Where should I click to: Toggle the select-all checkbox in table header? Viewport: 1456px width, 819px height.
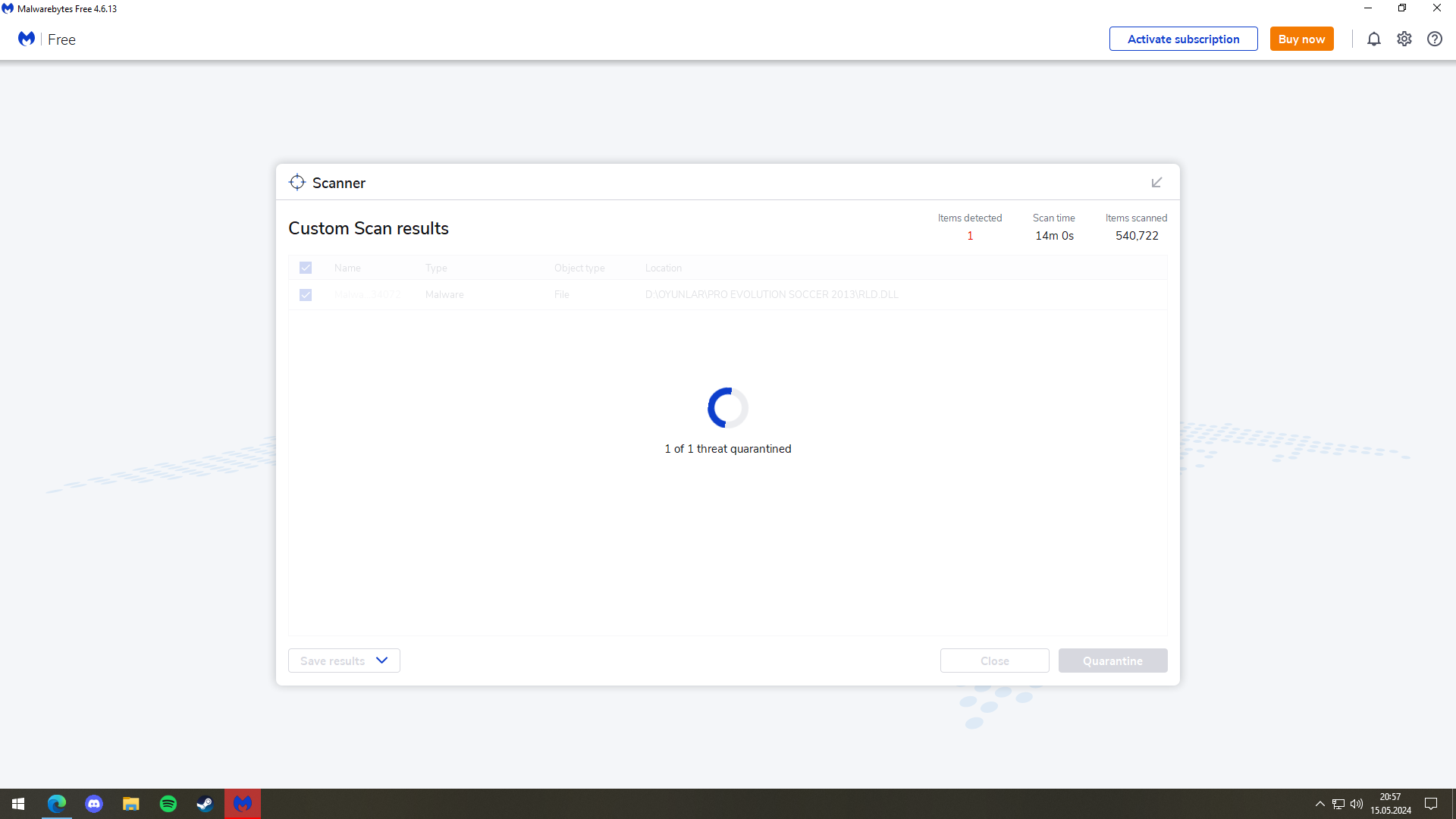click(x=306, y=268)
